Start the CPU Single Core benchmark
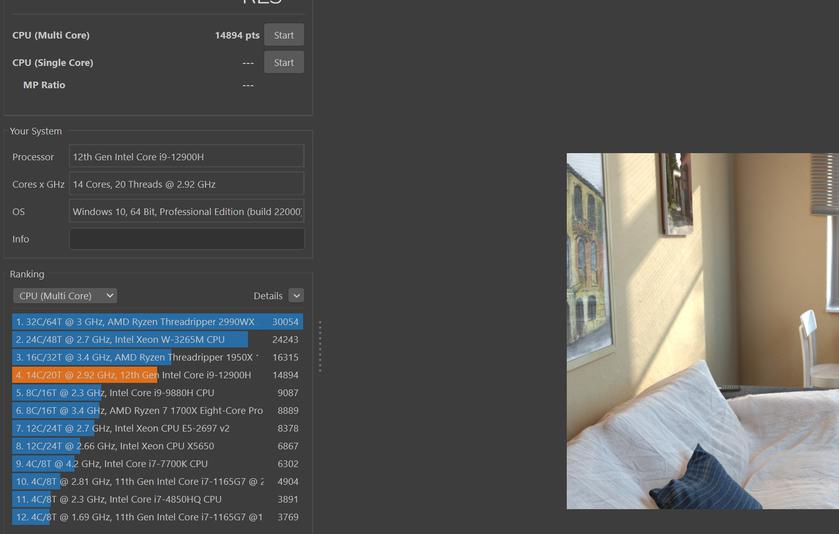This screenshot has height=534, width=839. [284, 62]
